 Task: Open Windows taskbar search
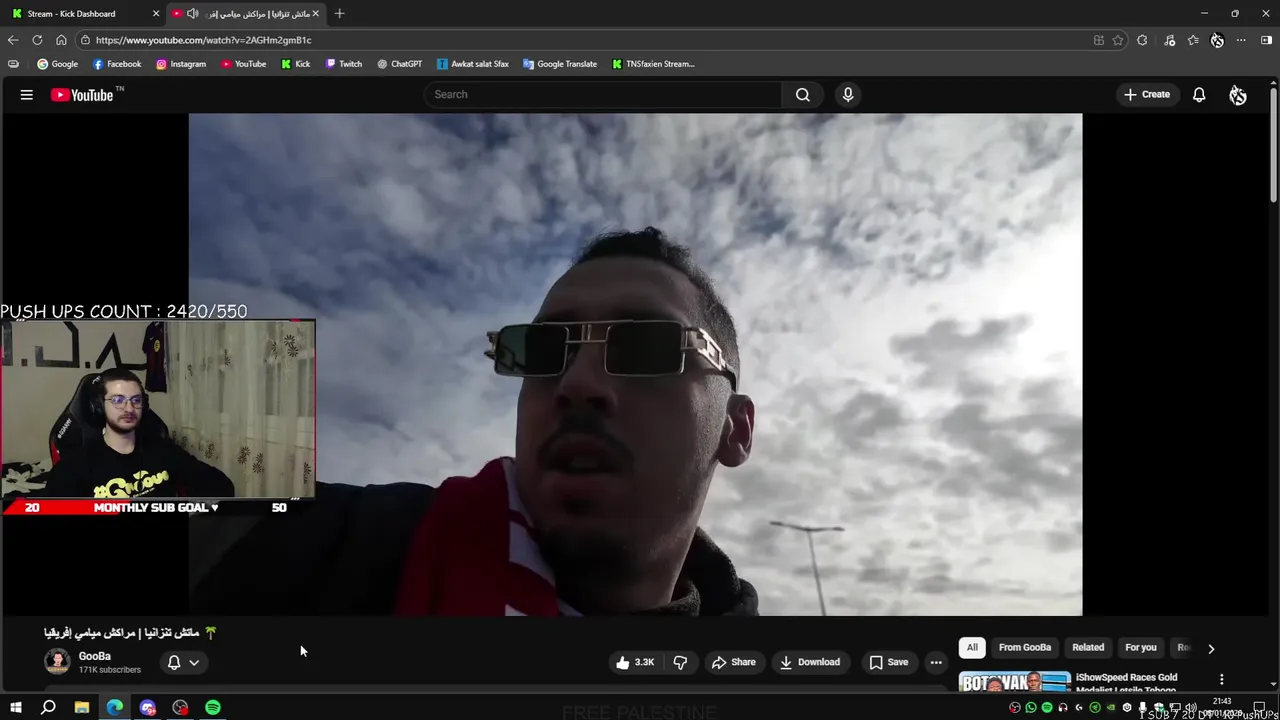coord(48,707)
